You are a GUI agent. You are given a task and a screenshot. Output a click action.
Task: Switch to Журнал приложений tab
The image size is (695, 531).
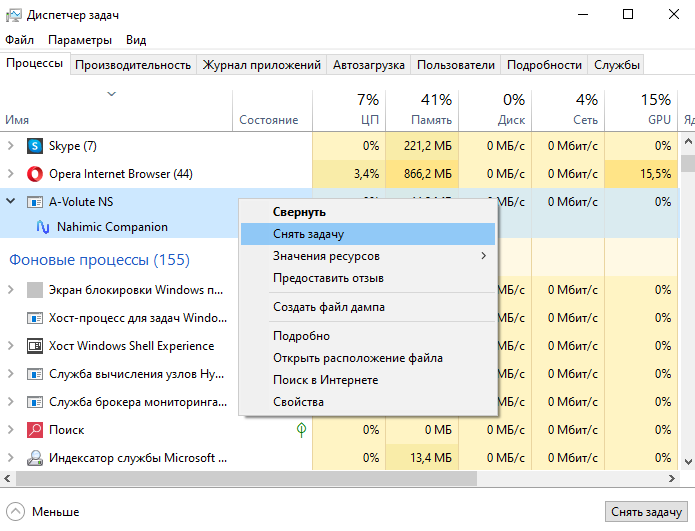262,65
